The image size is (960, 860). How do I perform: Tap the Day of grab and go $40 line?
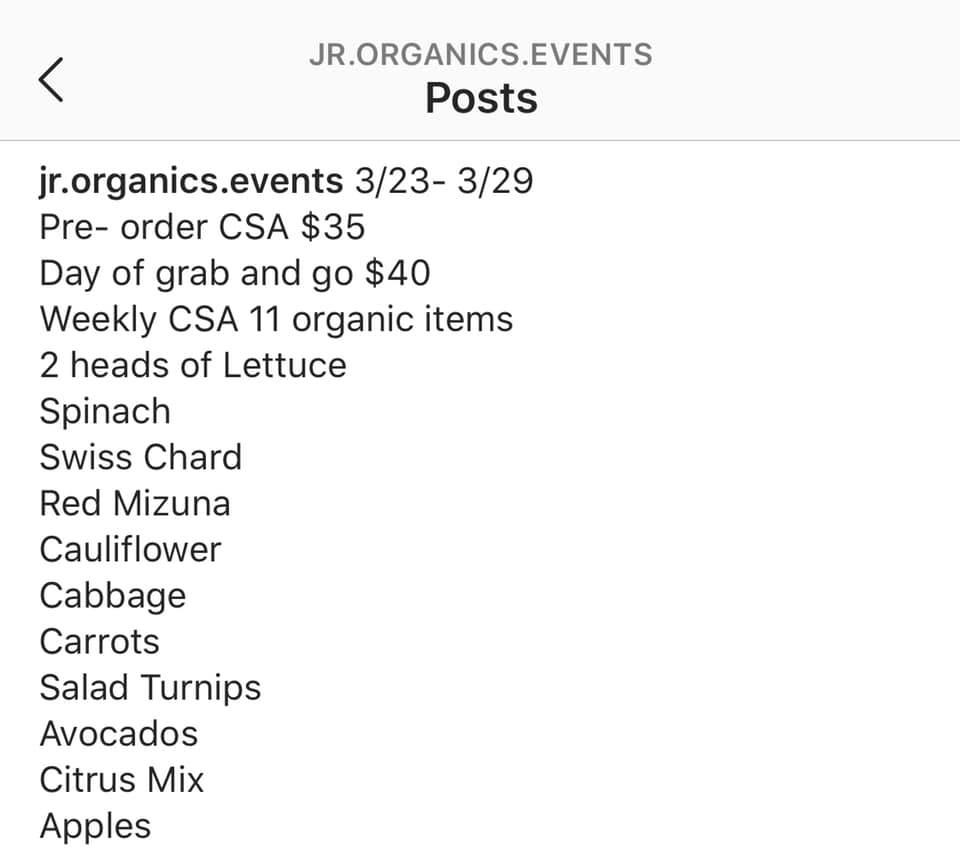pyautogui.click(x=235, y=273)
